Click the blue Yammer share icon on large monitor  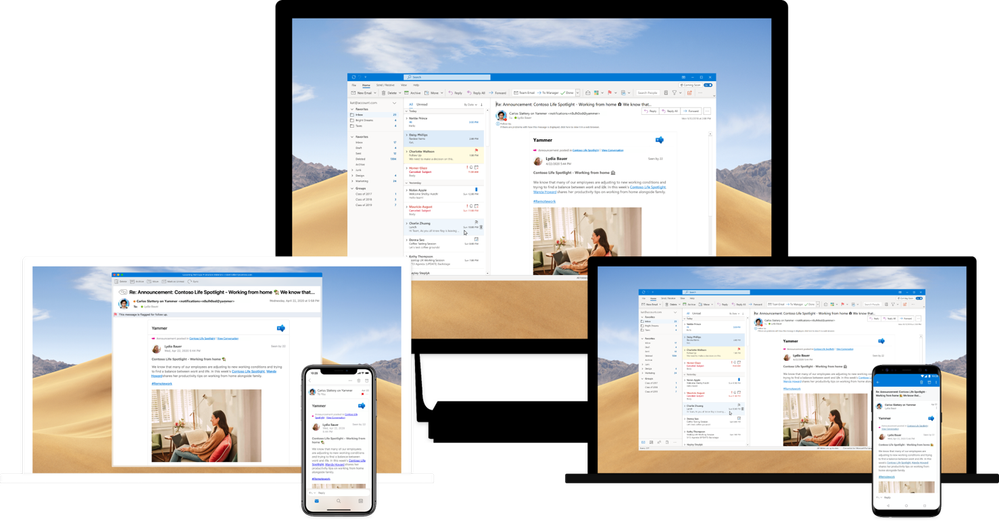point(659,139)
